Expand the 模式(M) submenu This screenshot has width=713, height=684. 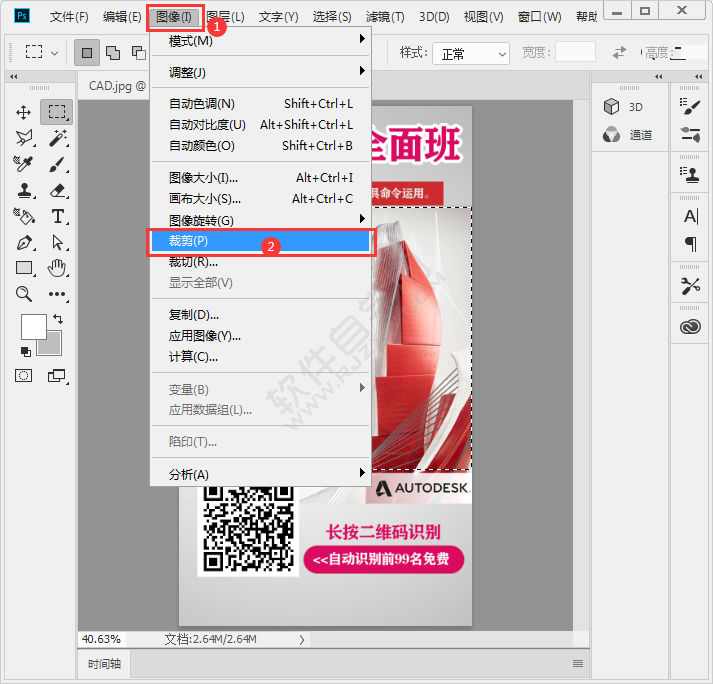pos(261,41)
